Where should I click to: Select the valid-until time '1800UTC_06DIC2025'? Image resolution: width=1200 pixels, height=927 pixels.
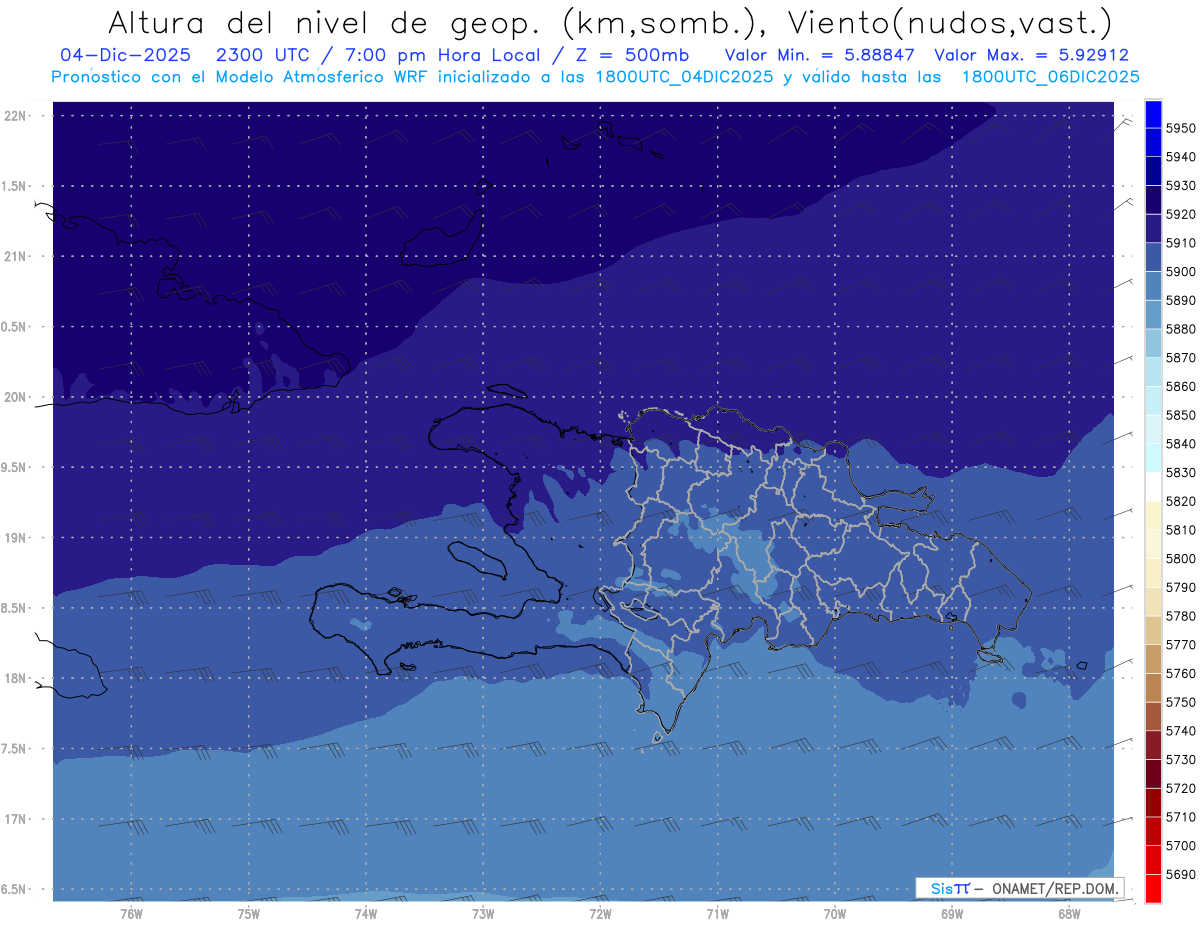(x=1050, y=77)
